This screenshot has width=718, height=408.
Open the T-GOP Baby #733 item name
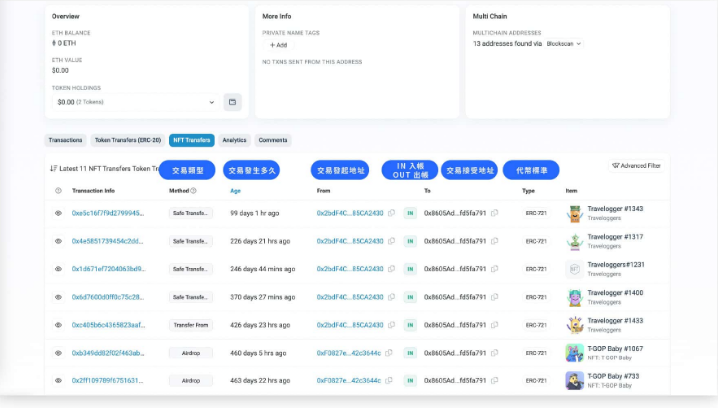click(613, 376)
